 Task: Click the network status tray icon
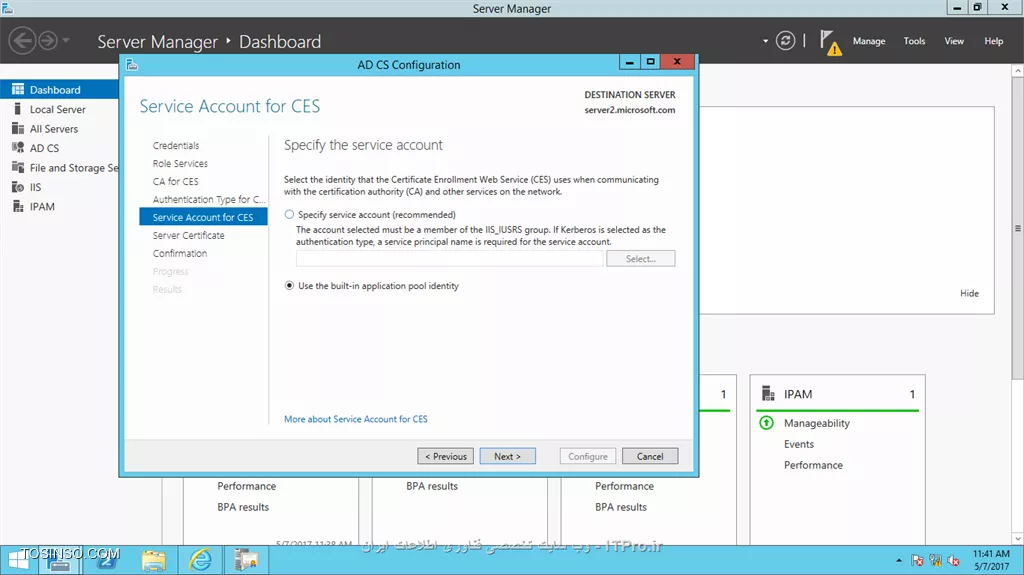935,560
